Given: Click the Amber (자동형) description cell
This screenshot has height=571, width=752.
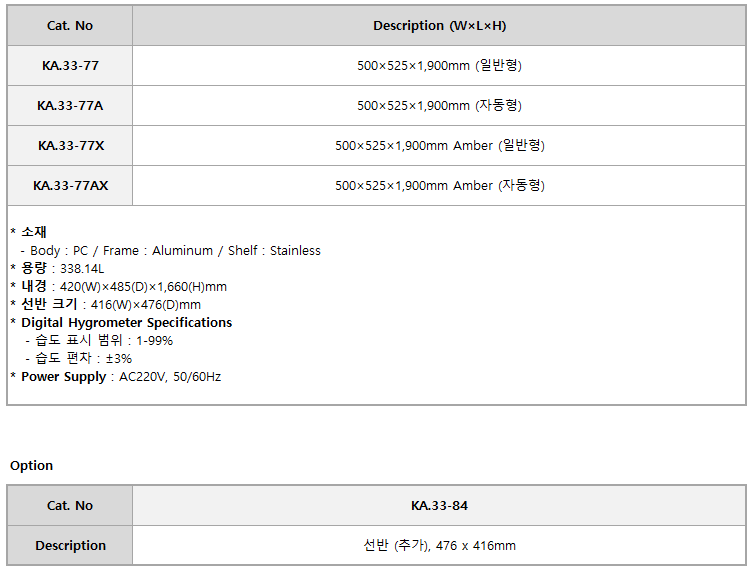Looking at the screenshot, I should click(x=439, y=186).
